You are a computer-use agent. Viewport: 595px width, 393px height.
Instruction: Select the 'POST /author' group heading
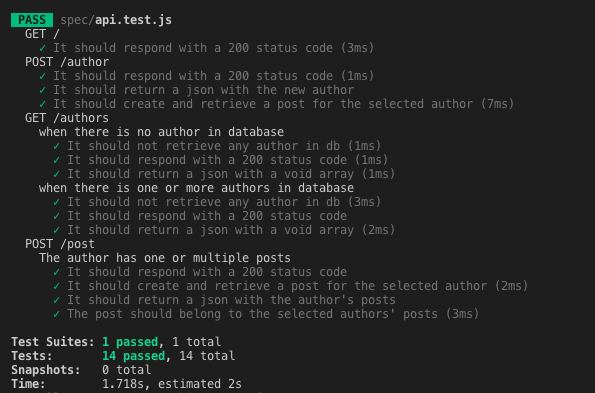67,62
